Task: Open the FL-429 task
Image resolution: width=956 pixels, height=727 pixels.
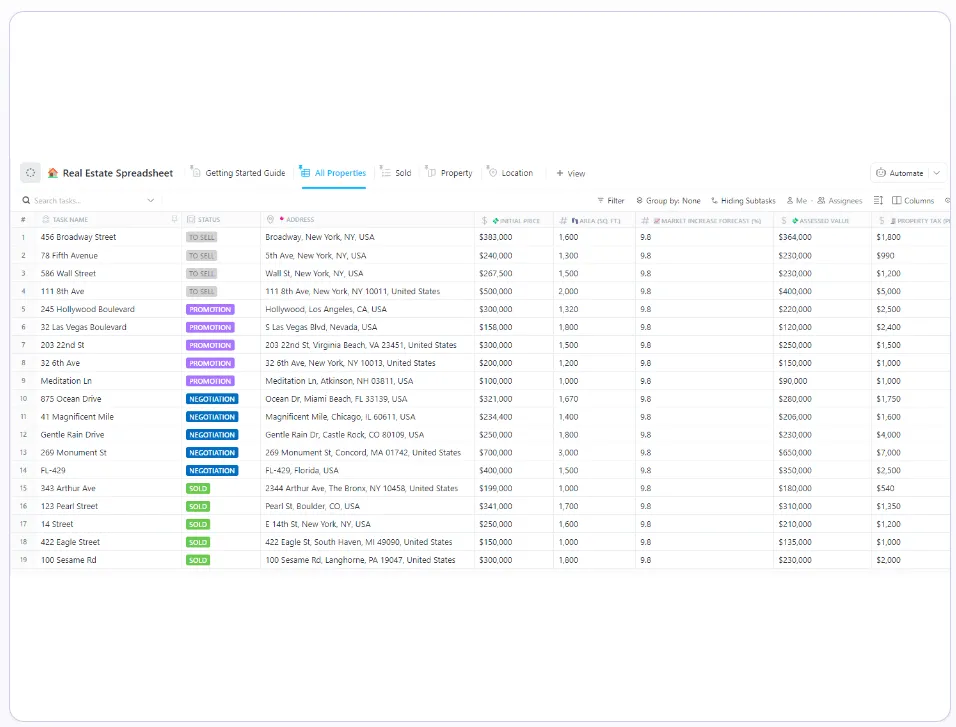Action: point(53,470)
